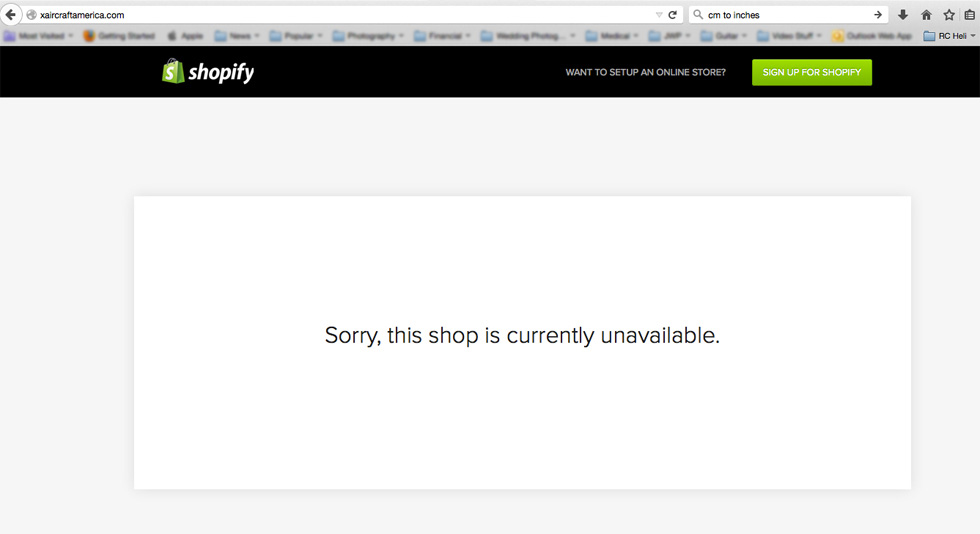980x534 pixels.
Task: Open the Outlook Web App bookmark
Action: [x=872, y=36]
